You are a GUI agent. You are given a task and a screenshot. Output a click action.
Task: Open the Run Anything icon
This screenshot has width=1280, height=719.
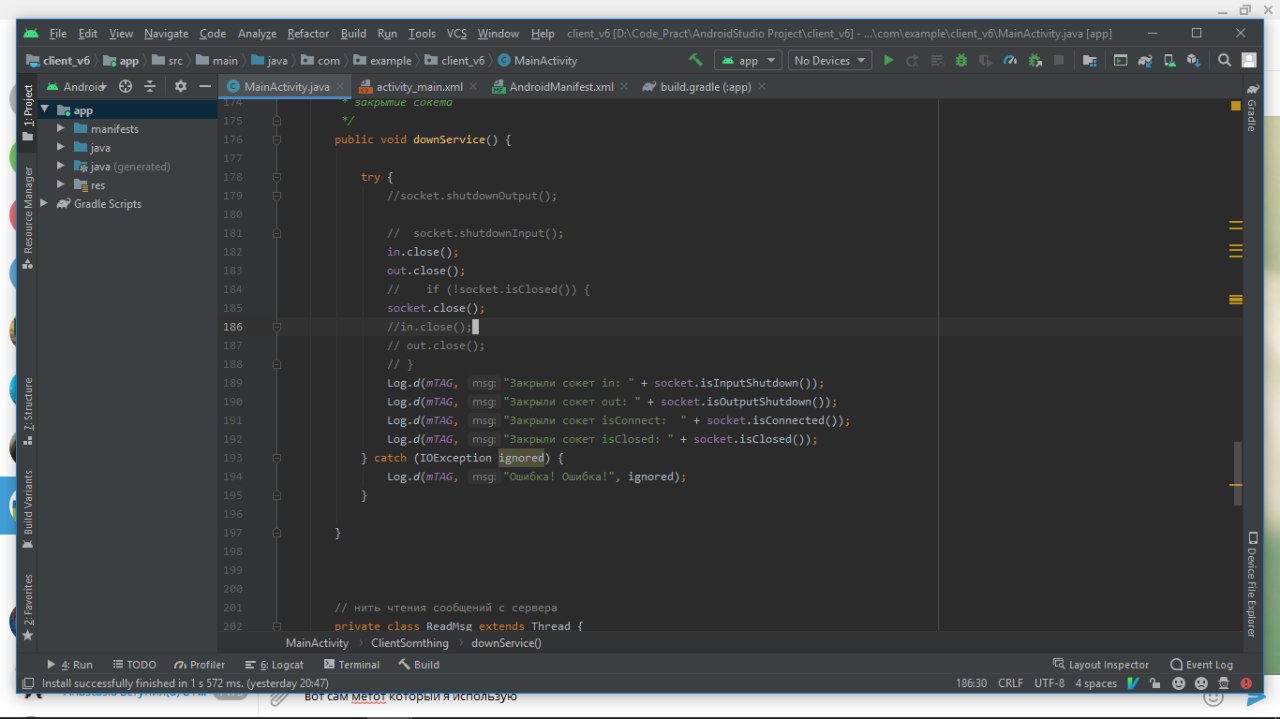[x=1120, y=60]
